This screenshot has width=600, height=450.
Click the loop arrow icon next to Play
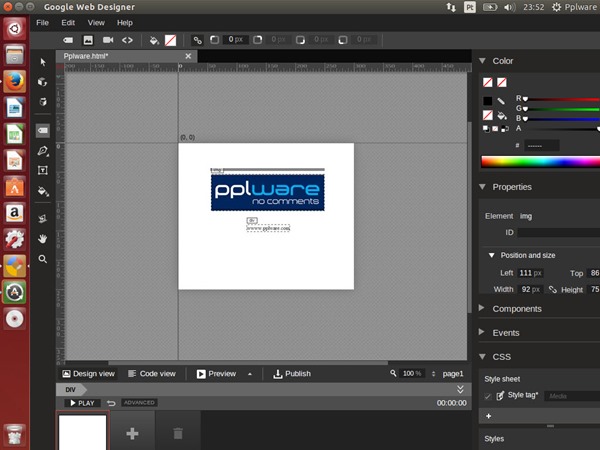pos(111,403)
